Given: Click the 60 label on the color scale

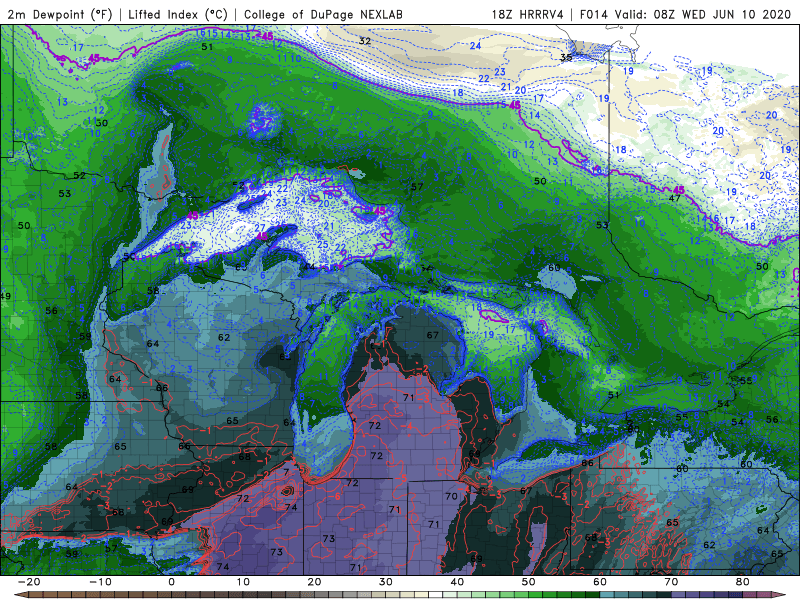Looking at the screenshot, I should [600, 582].
